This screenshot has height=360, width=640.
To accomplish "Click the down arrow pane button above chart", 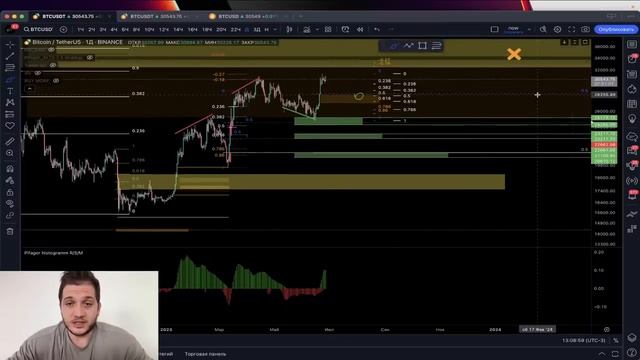I will pos(564,42).
